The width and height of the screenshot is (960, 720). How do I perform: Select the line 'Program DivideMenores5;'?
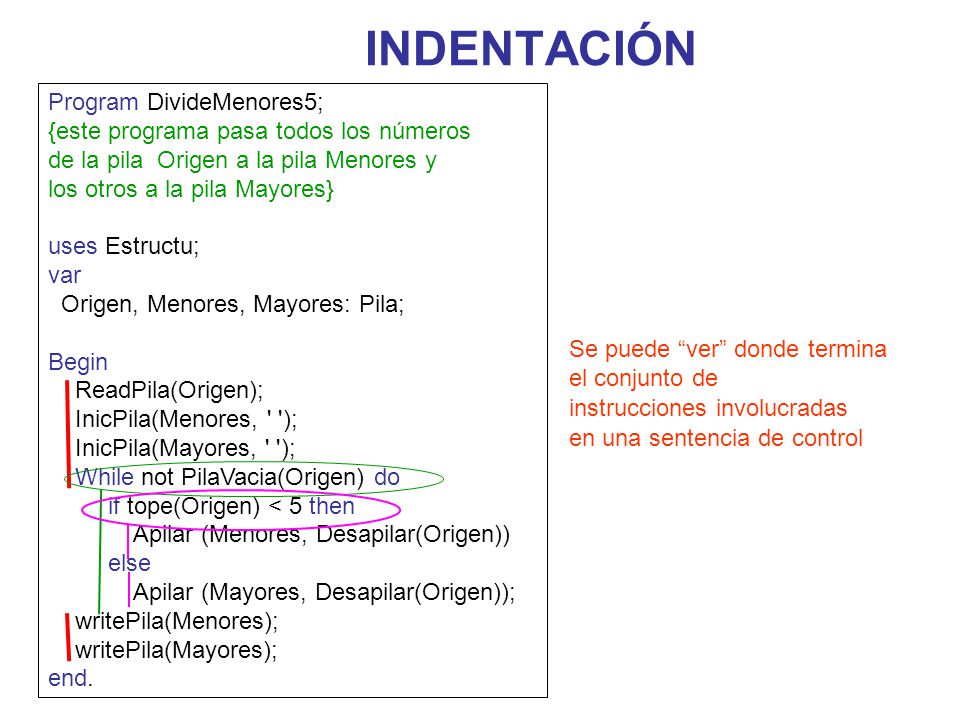point(186,102)
